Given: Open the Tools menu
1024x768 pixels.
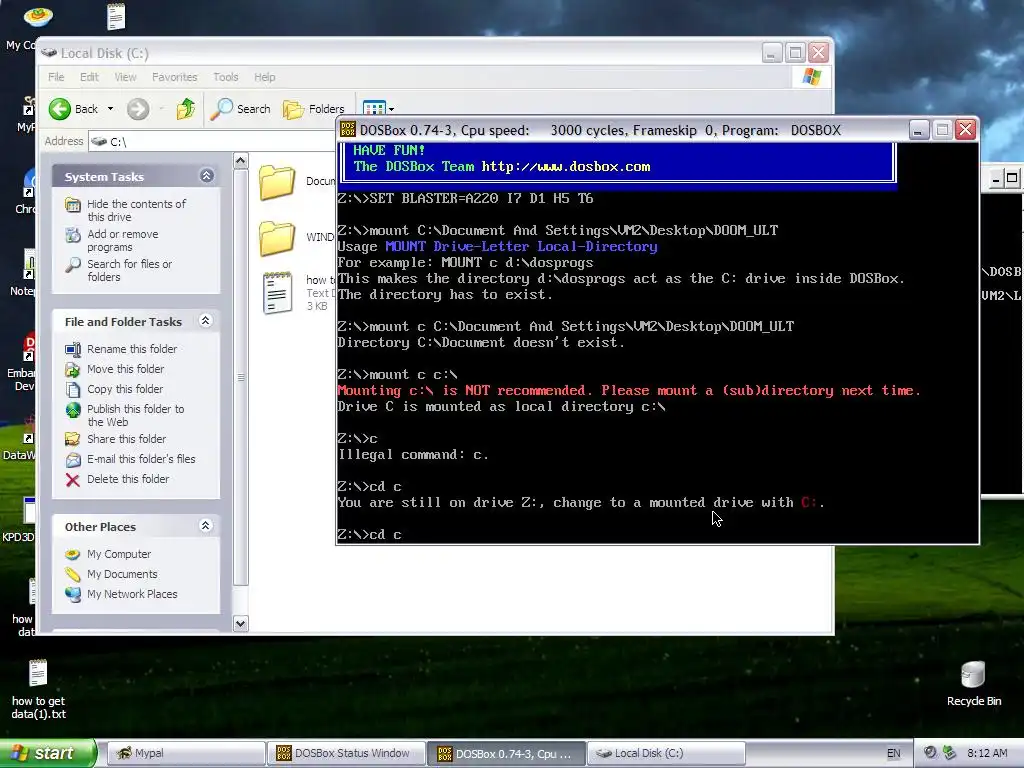Looking at the screenshot, I should (x=225, y=77).
